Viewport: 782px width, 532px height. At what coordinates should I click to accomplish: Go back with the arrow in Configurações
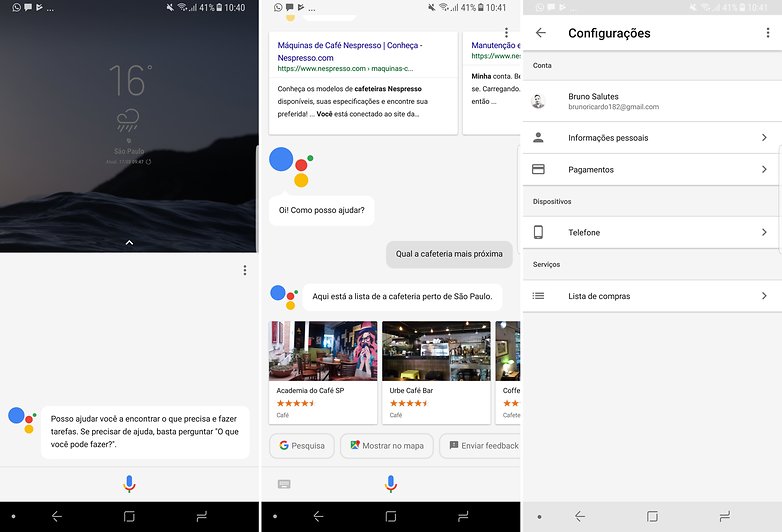541,33
